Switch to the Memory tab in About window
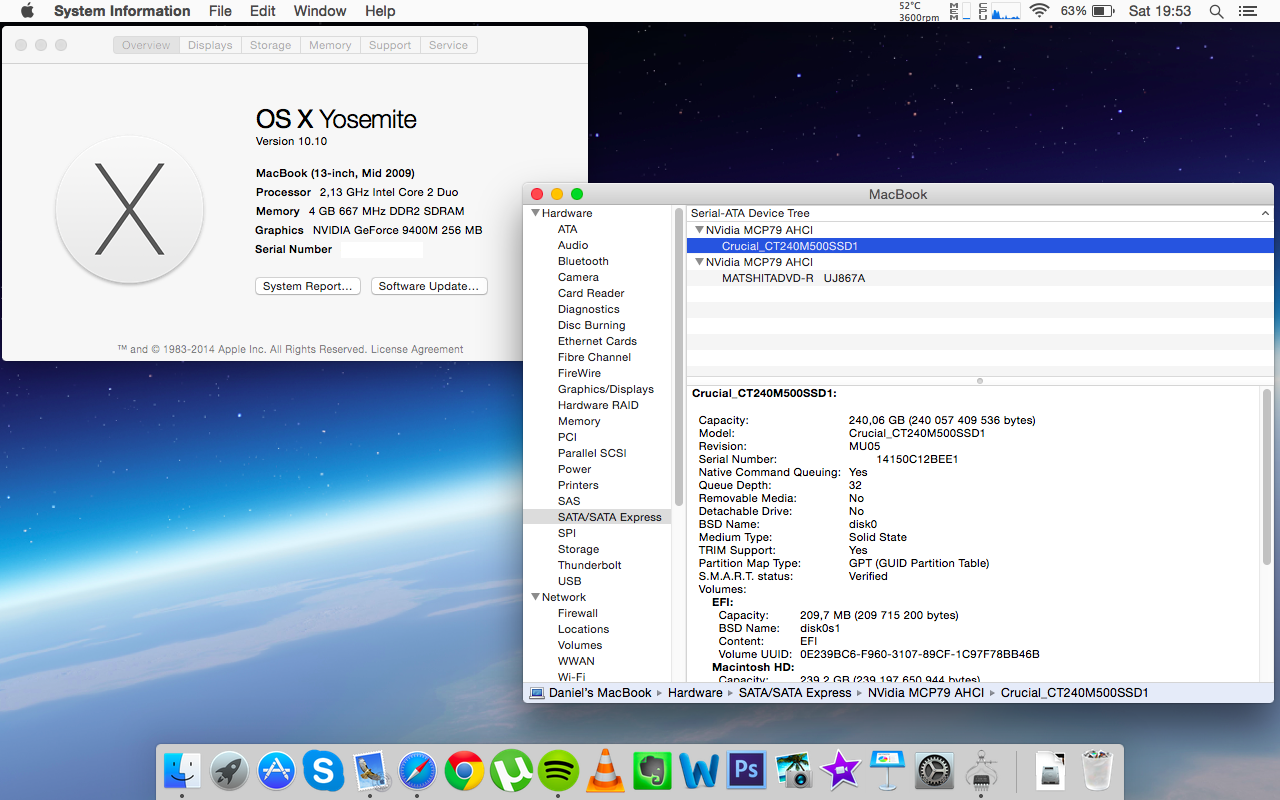 (330, 45)
